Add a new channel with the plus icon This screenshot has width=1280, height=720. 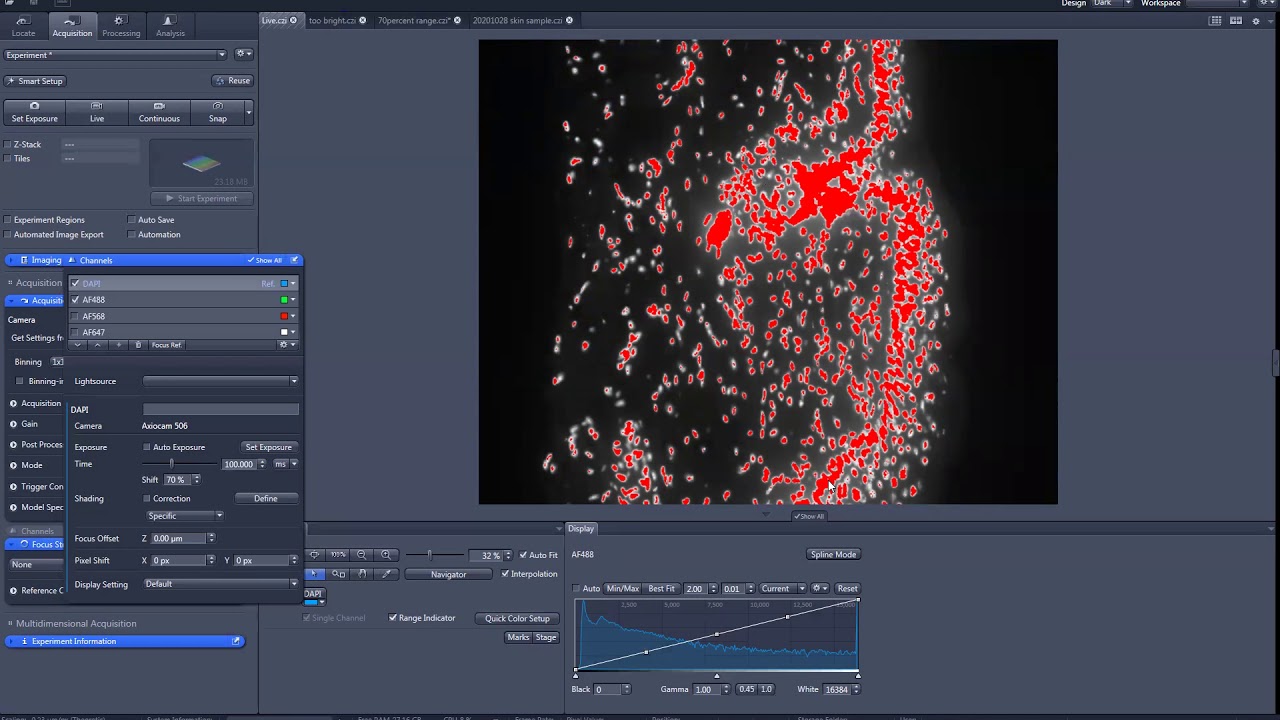[x=119, y=345]
